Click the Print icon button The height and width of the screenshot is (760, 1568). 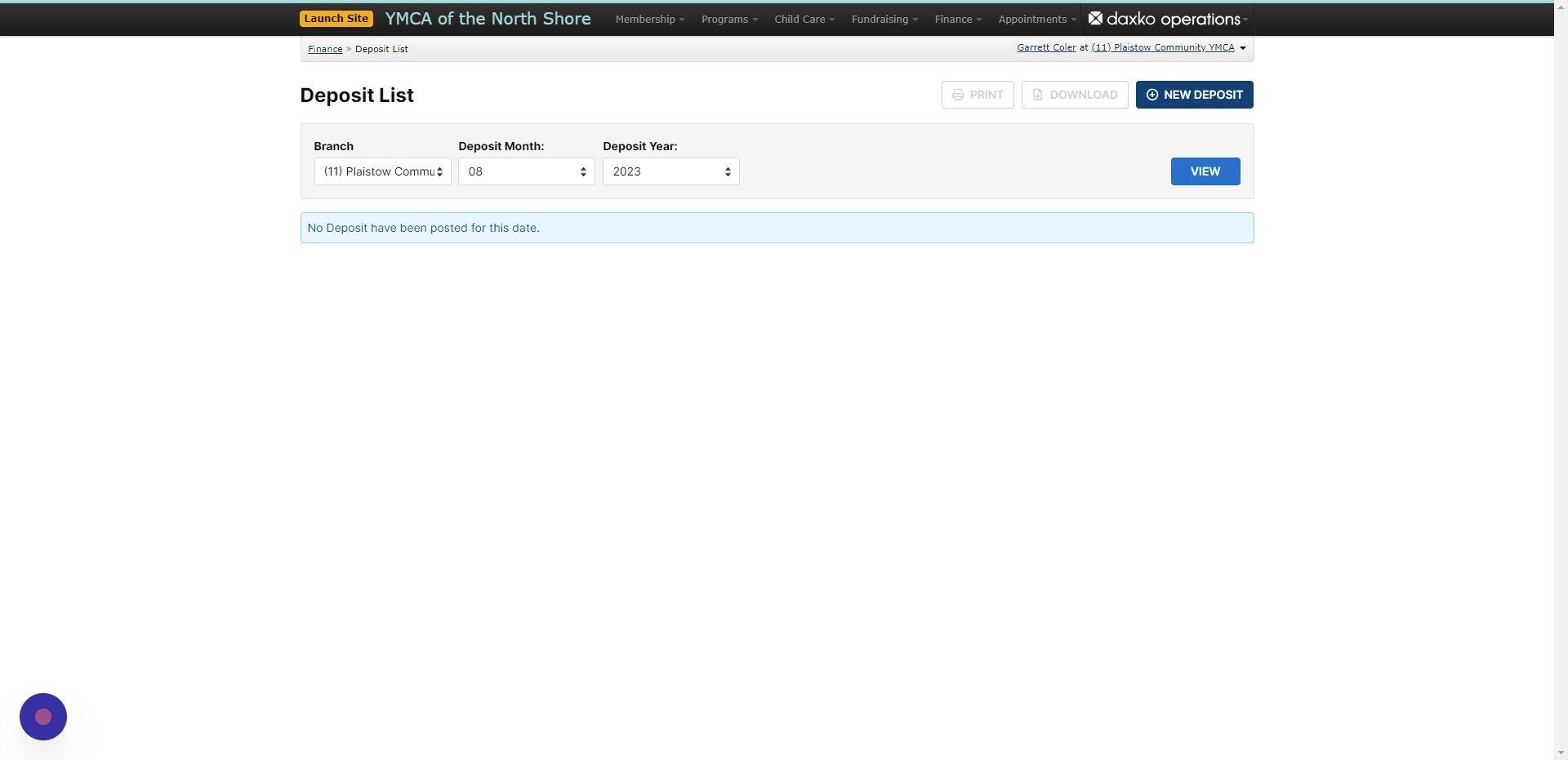[977, 94]
